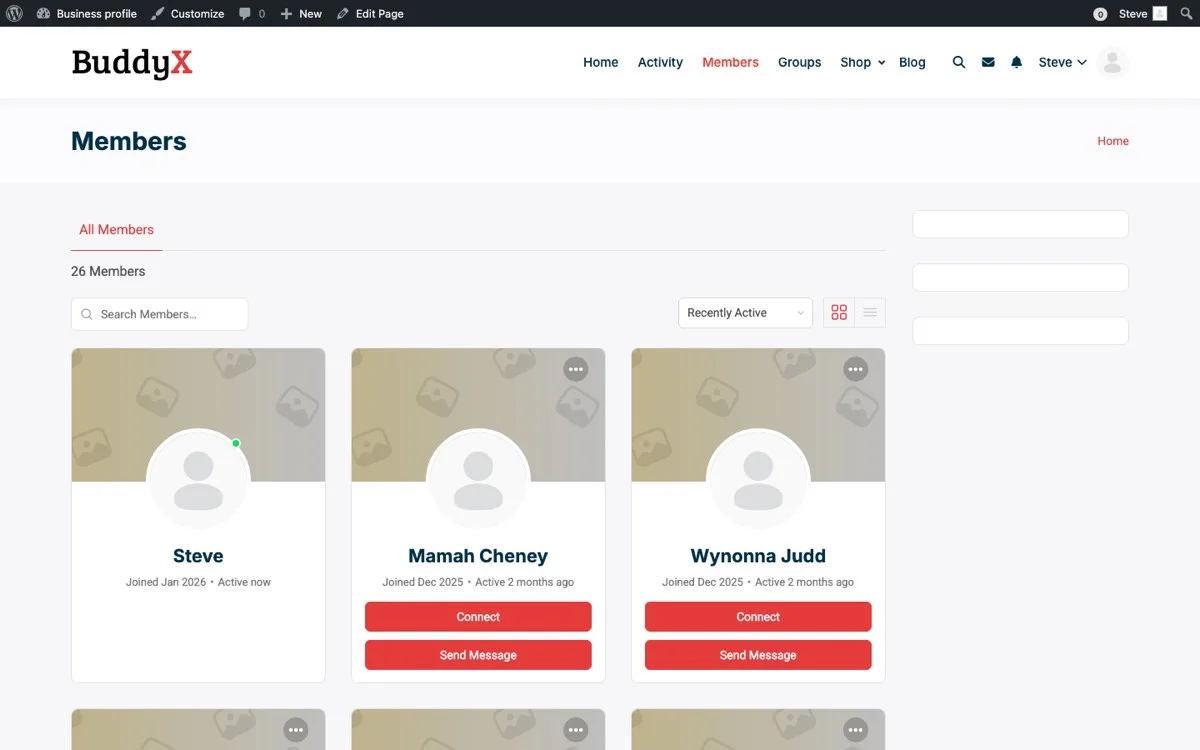Open the Steve account dropdown in navbar
The width and height of the screenshot is (1200, 750).
click(x=1061, y=62)
